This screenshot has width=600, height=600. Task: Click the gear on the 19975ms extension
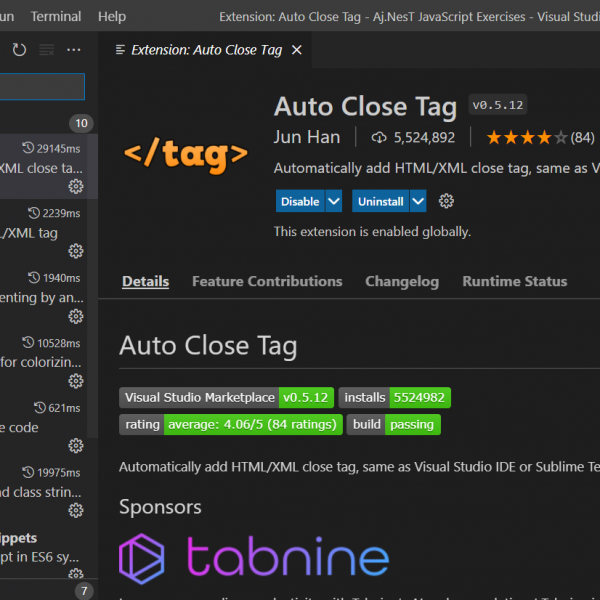pos(76,510)
